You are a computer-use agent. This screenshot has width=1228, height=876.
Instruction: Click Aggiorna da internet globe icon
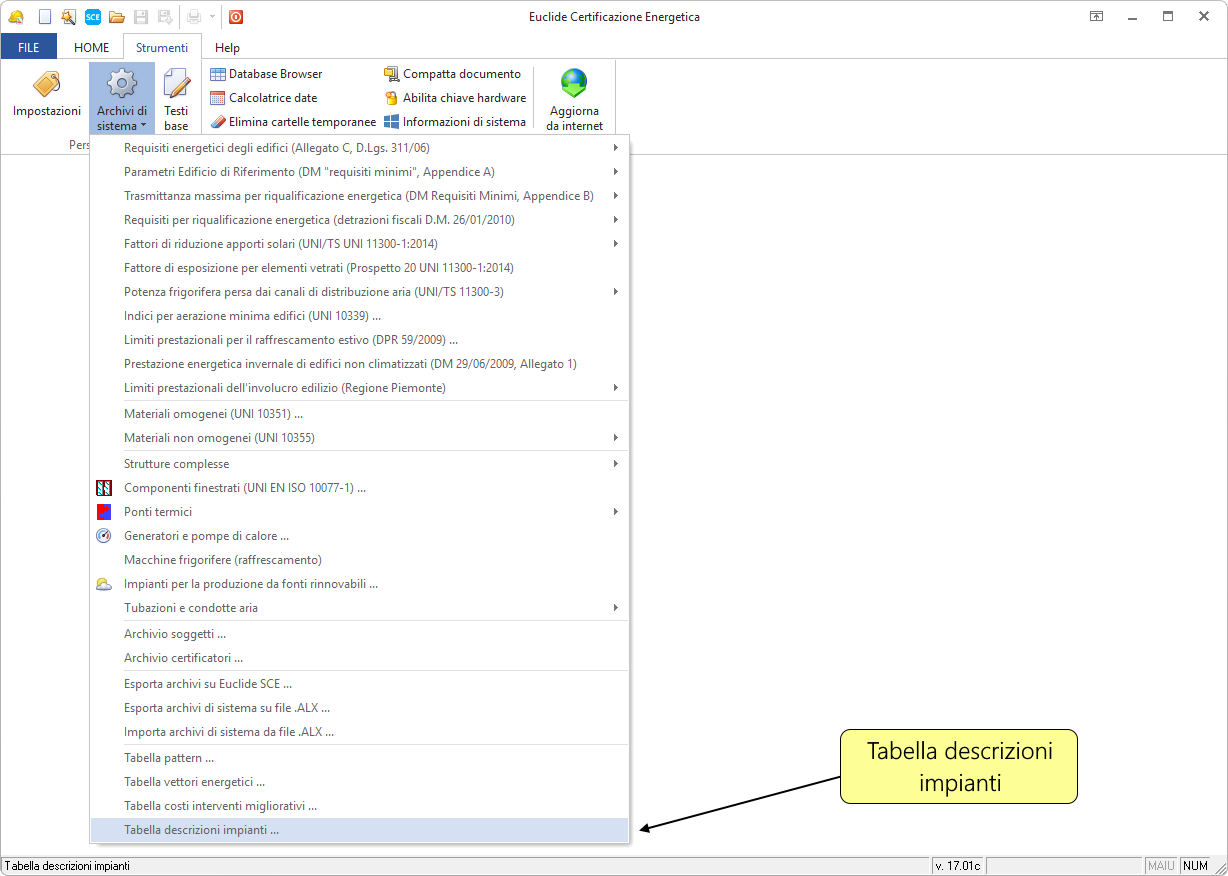[x=574, y=84]
